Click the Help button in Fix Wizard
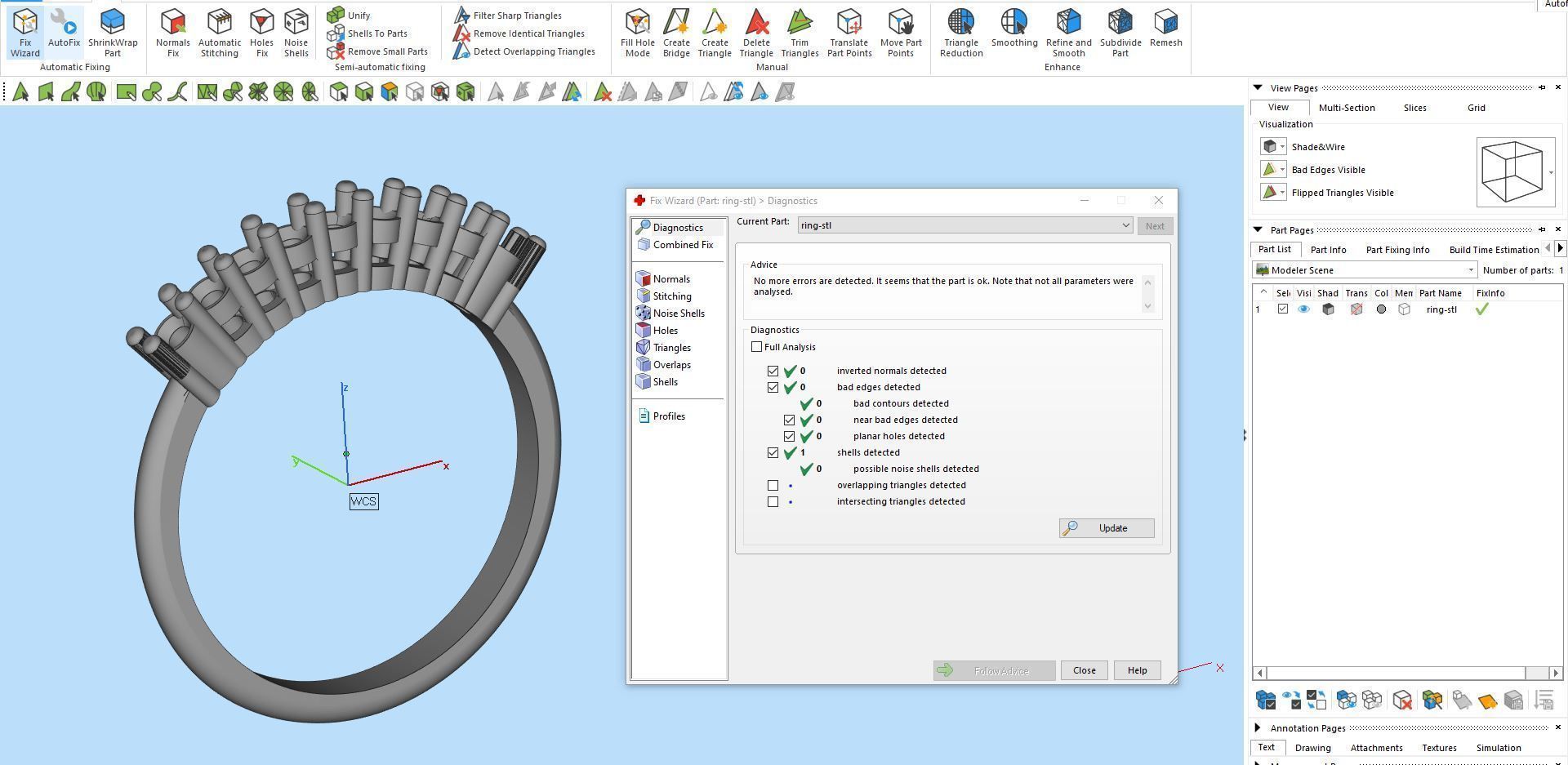This screenshot has width=1568, height=765. click(1137, 670)
